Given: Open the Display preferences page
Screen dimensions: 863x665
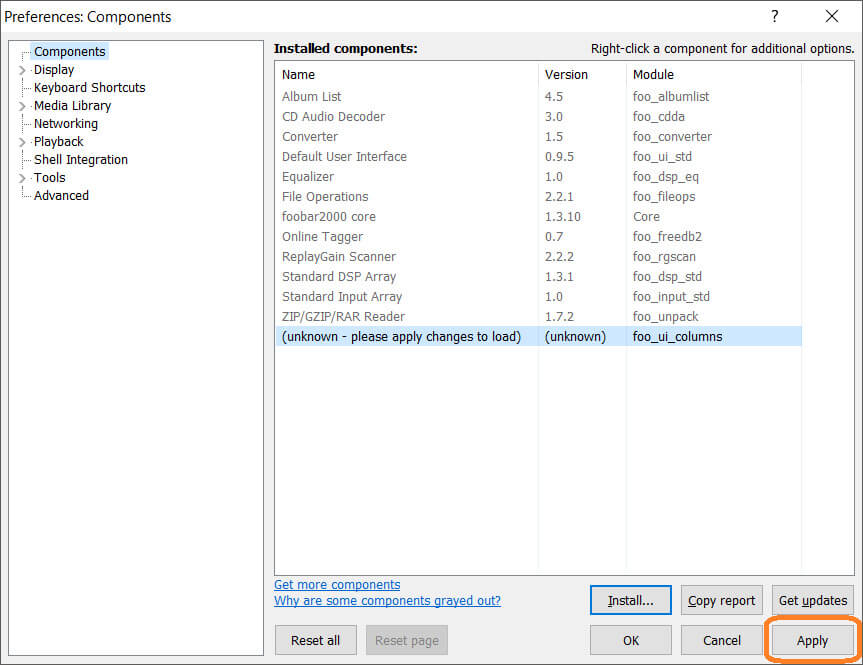Looking at the screenshot, I should pyautogui.click(x=54, y=70).
